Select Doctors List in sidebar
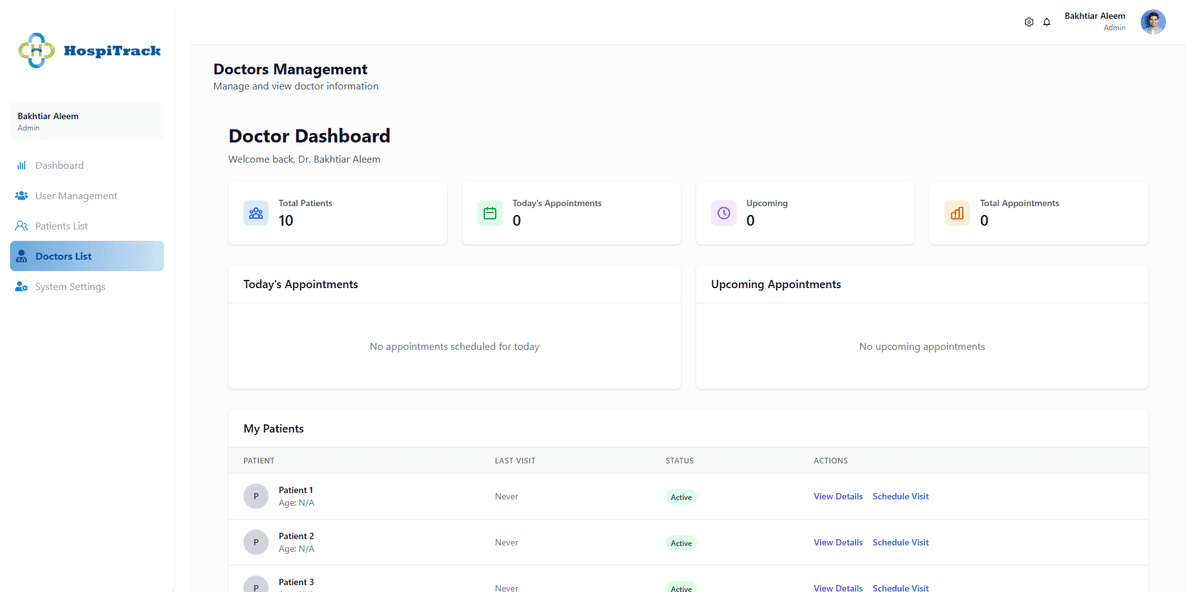 click(63, 256)
